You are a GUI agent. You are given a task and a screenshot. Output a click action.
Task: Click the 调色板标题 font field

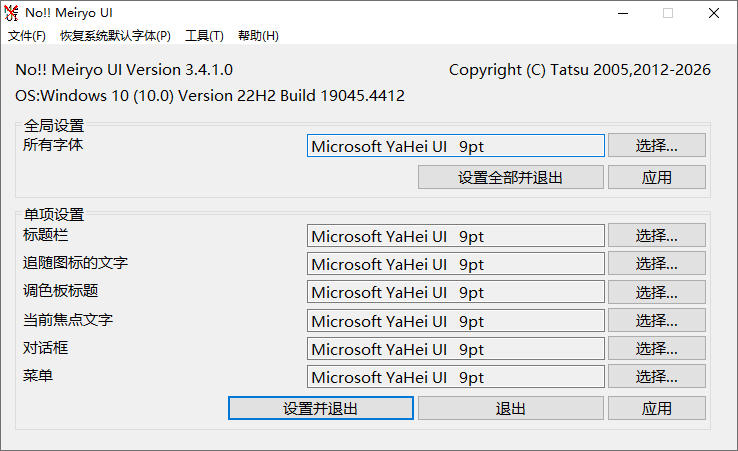click(x=456, y=292)
